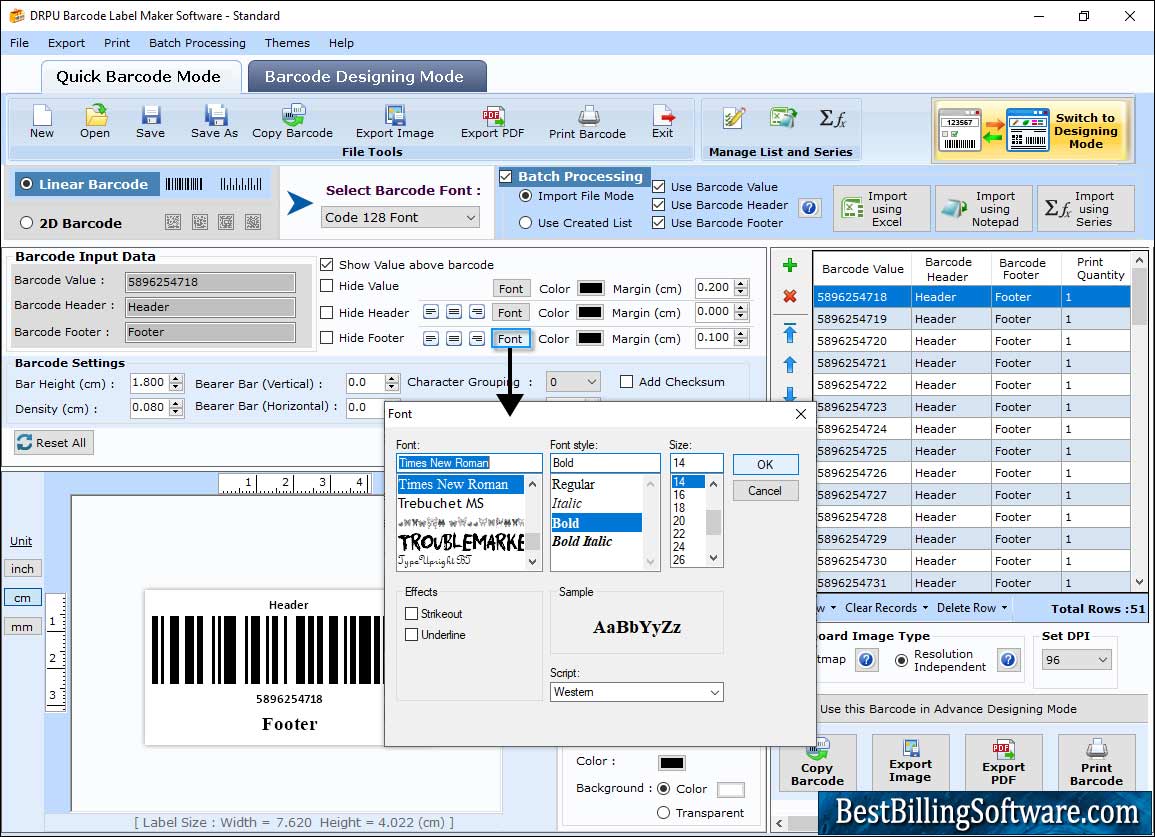Viewport: 1155px width, 837px height.
Task: Click the Save icon
Action: point(150,122)
